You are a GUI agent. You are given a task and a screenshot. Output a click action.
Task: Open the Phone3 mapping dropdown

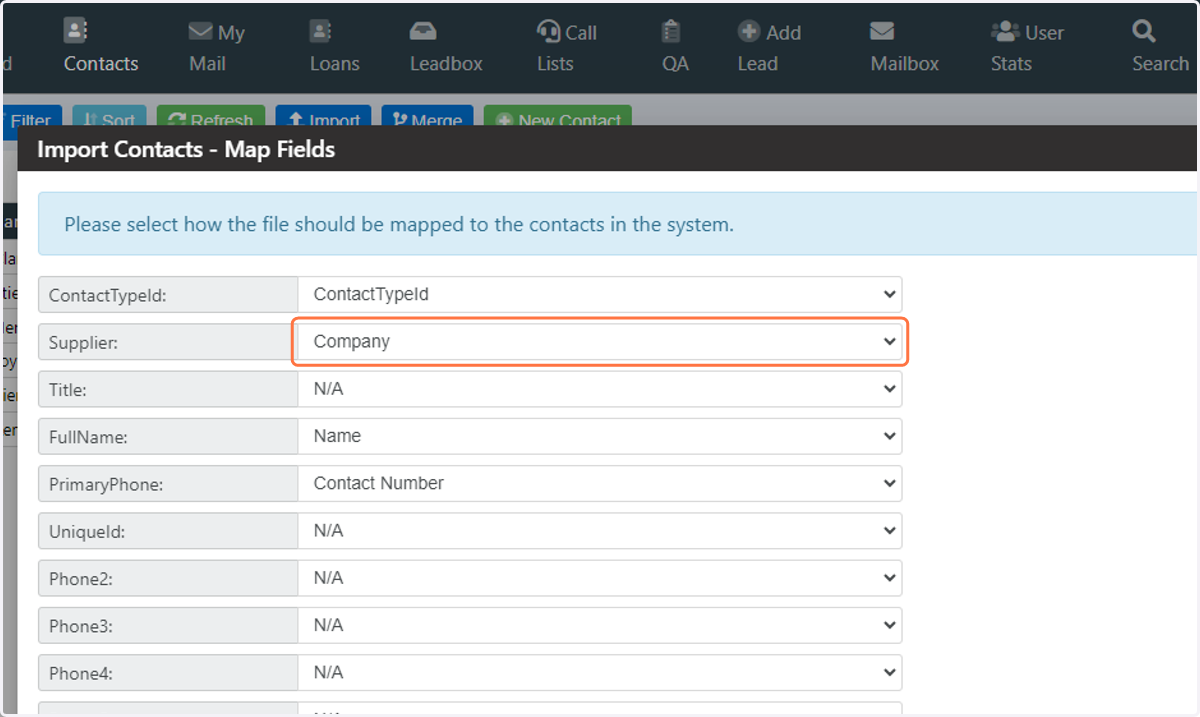pyautogui.click(x=600, y=625)
